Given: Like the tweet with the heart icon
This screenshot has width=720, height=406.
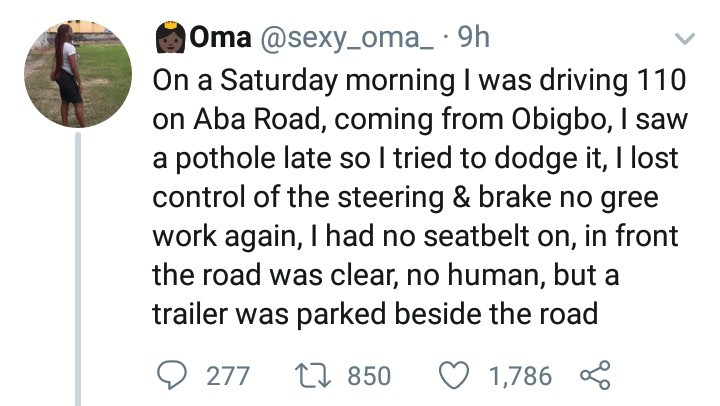Looking at the screenshot, I should pyautogui.click(x=455, y=376).
